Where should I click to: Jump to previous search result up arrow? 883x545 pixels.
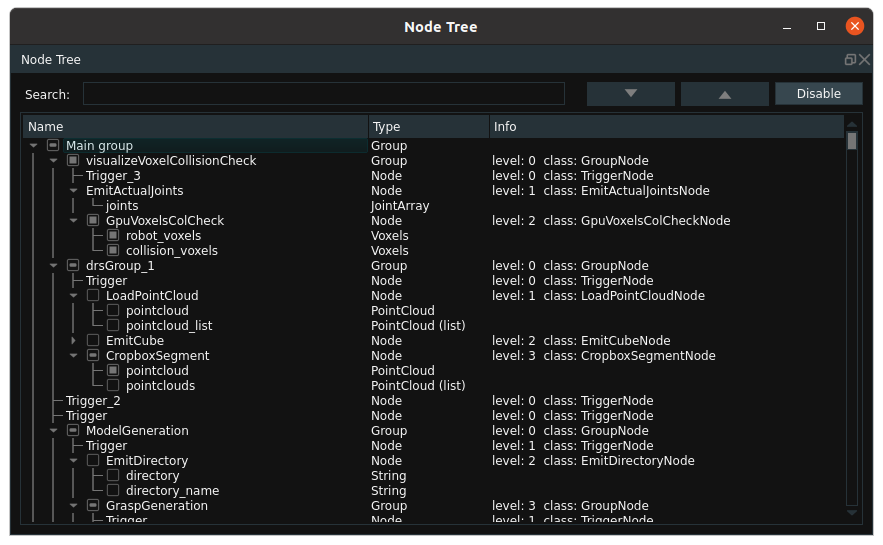pos(725,93)
